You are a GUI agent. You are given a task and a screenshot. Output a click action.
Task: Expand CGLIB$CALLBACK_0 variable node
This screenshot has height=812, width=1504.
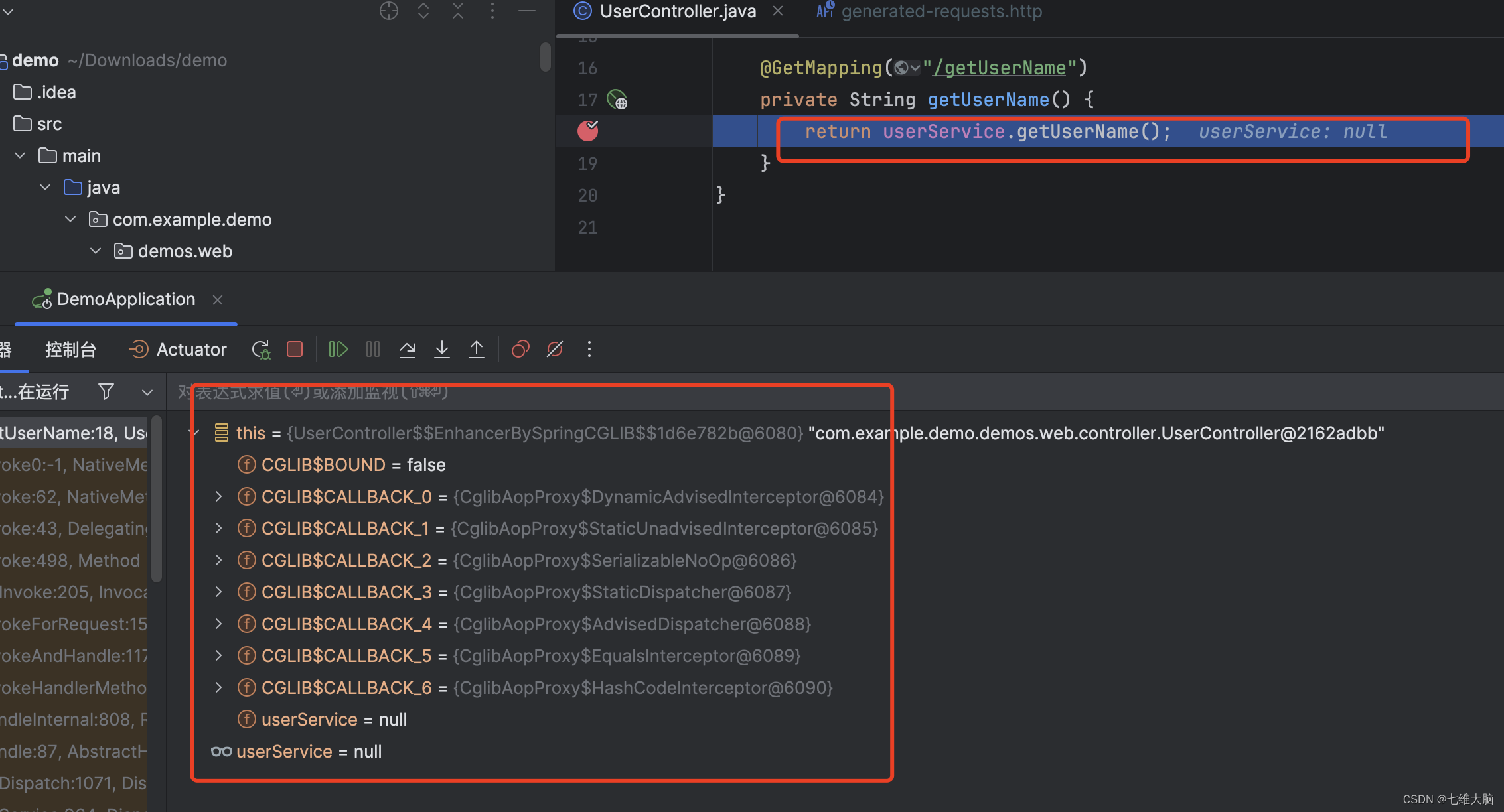[218, 496]
